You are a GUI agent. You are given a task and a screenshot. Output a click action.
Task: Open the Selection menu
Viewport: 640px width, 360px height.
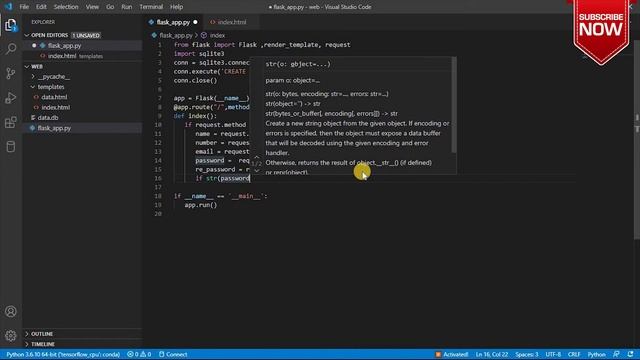[x=66, y=7]
